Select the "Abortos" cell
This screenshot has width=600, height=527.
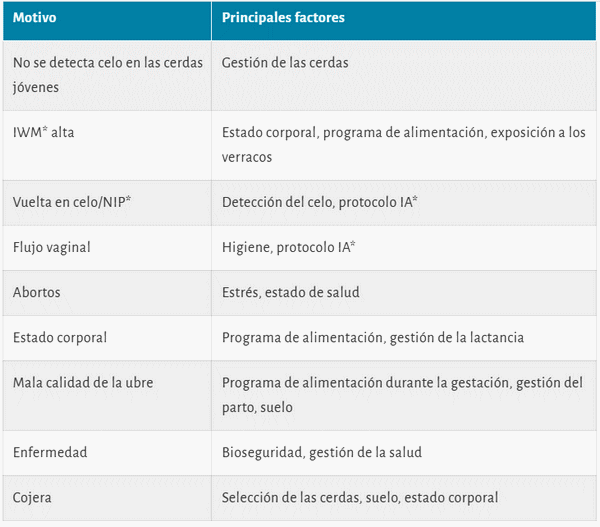point(37,292)
